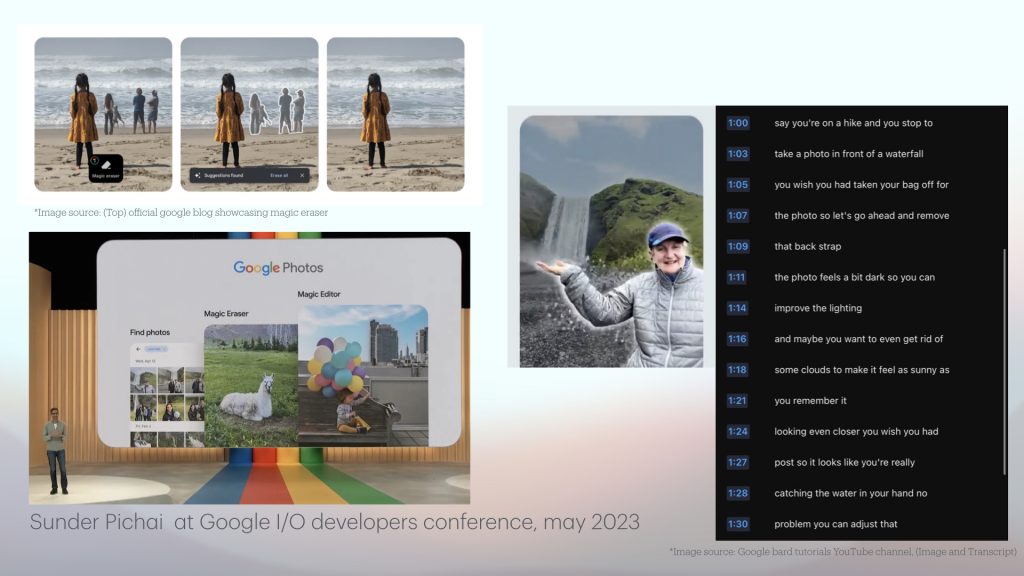Select "catching the water in your hand no"

click(x=851, y=493)
